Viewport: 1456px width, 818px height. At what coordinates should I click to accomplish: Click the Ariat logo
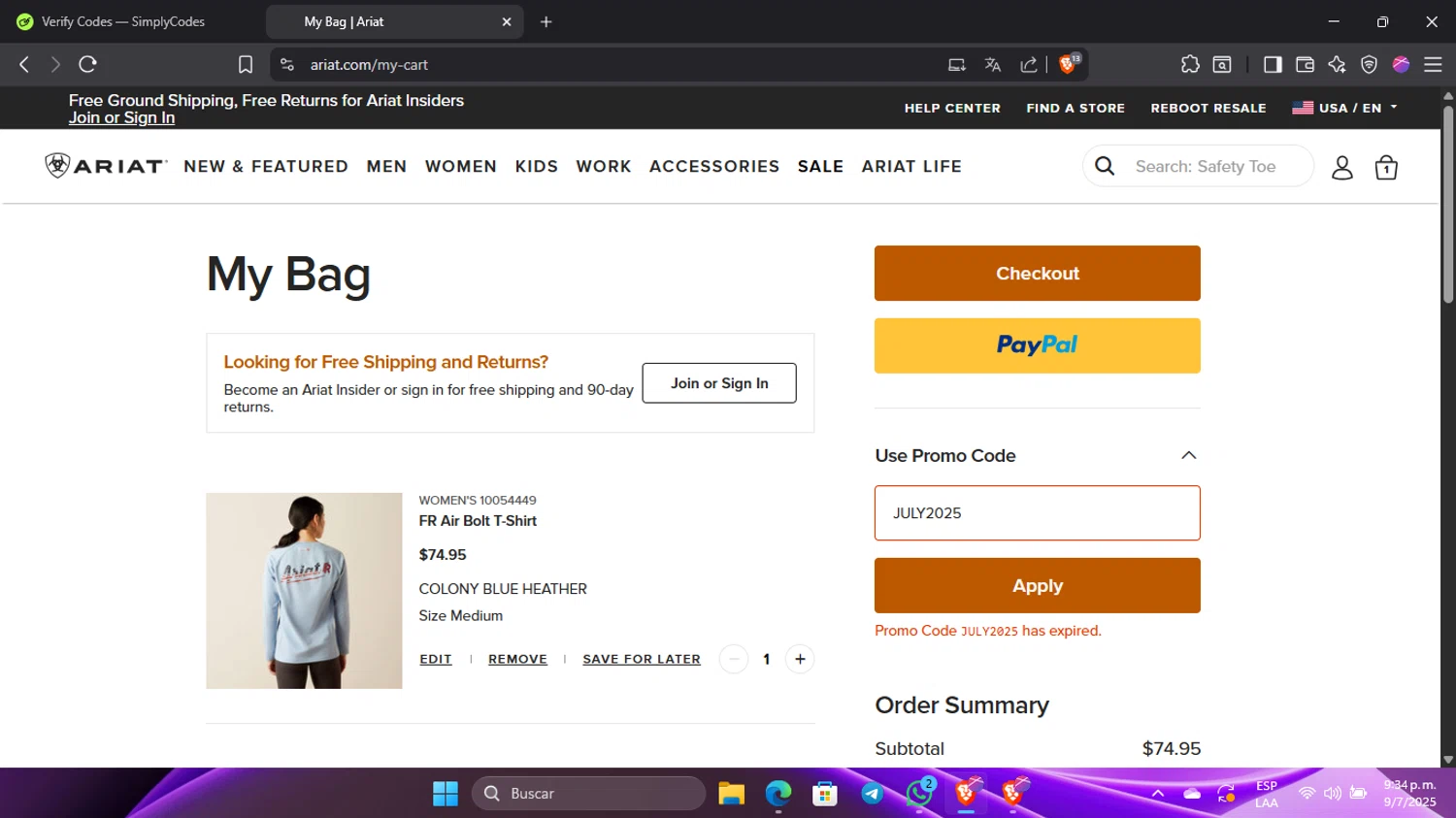pyautogui.click(x=106, y=166)
